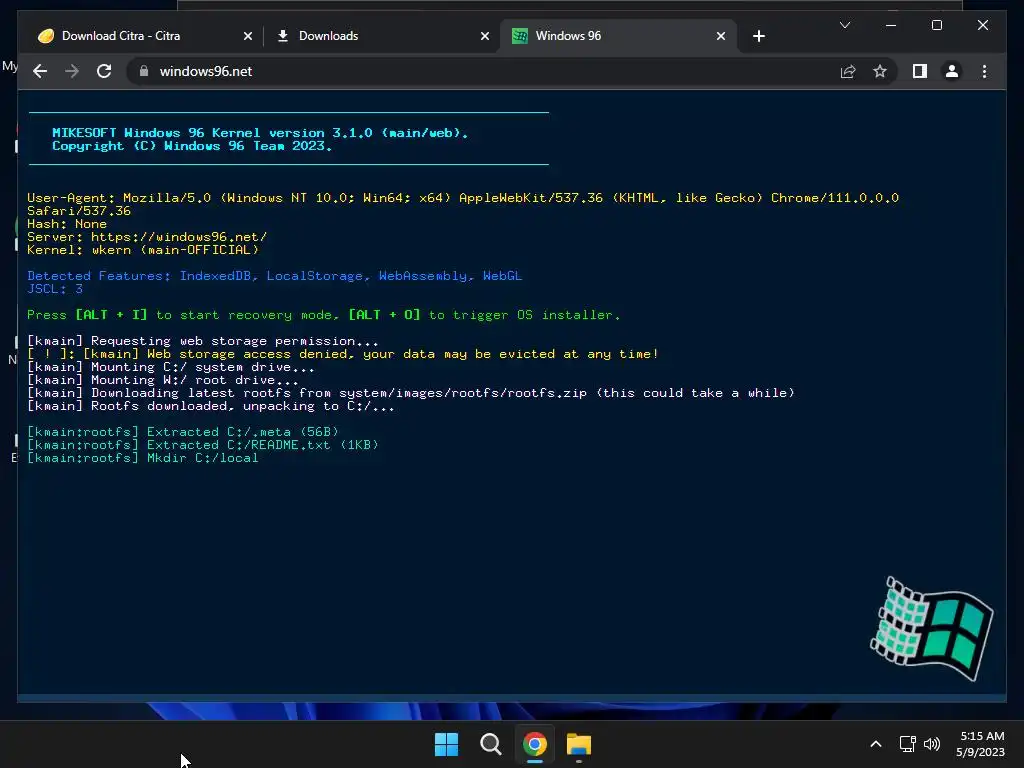Close the Windows 96 tab
Screen dimensions: 1024x768
click(x=721, y=37)
